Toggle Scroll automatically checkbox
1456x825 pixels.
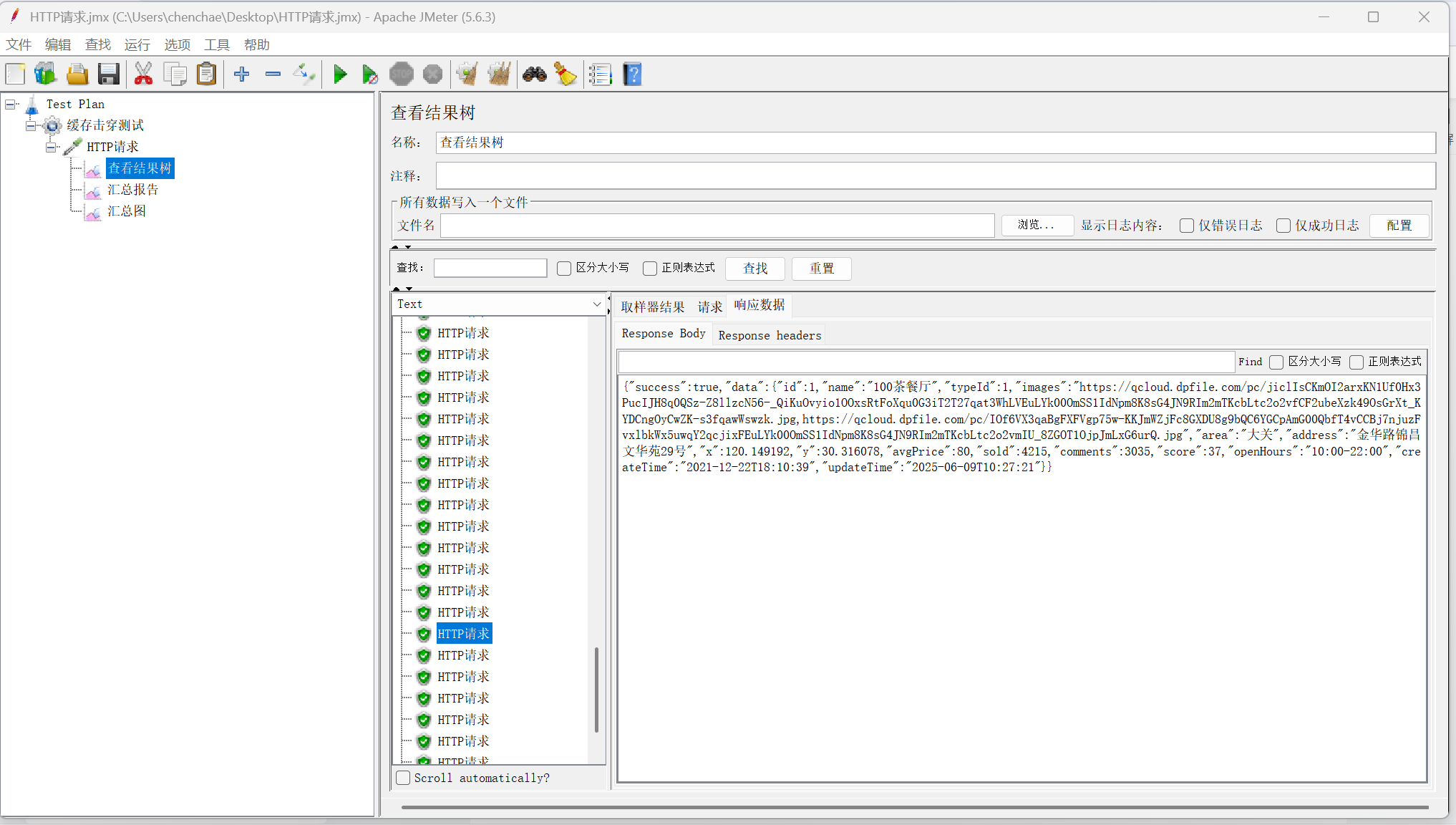coord(404,778)
